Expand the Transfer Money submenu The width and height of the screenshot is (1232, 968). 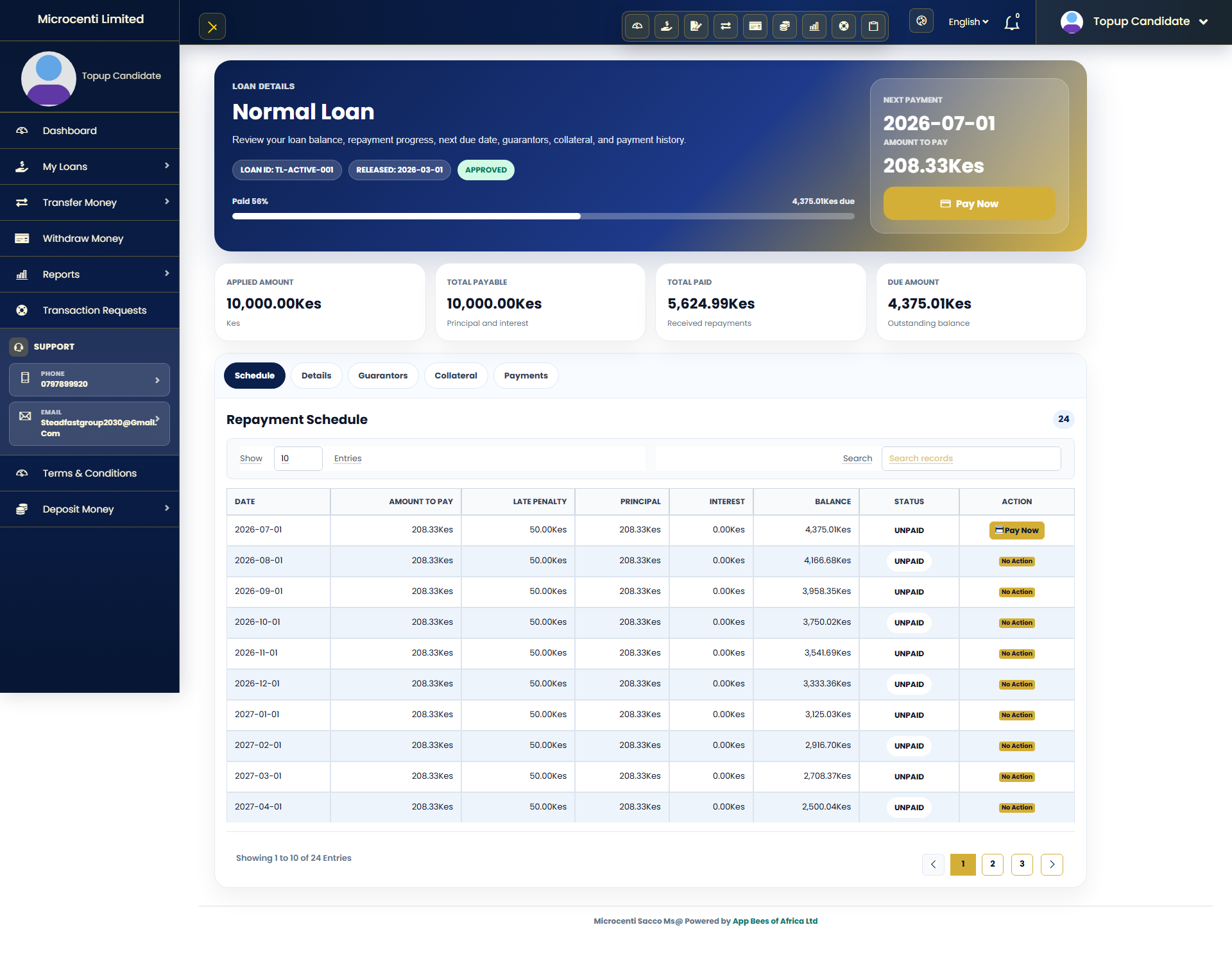pyautogui.click(x=167, y=201)
